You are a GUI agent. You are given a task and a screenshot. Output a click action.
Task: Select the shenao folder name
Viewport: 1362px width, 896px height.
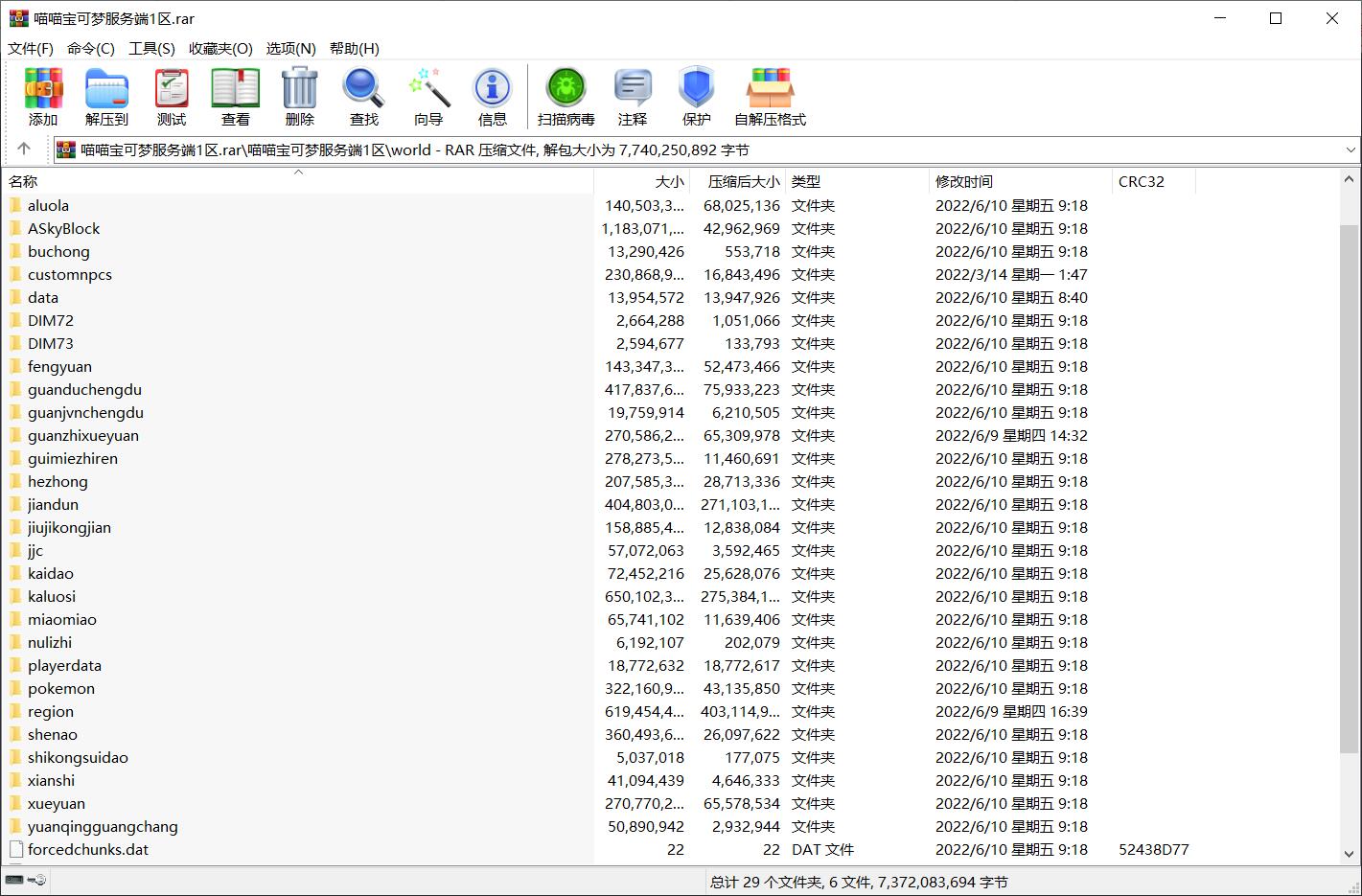tap(53, 734)
